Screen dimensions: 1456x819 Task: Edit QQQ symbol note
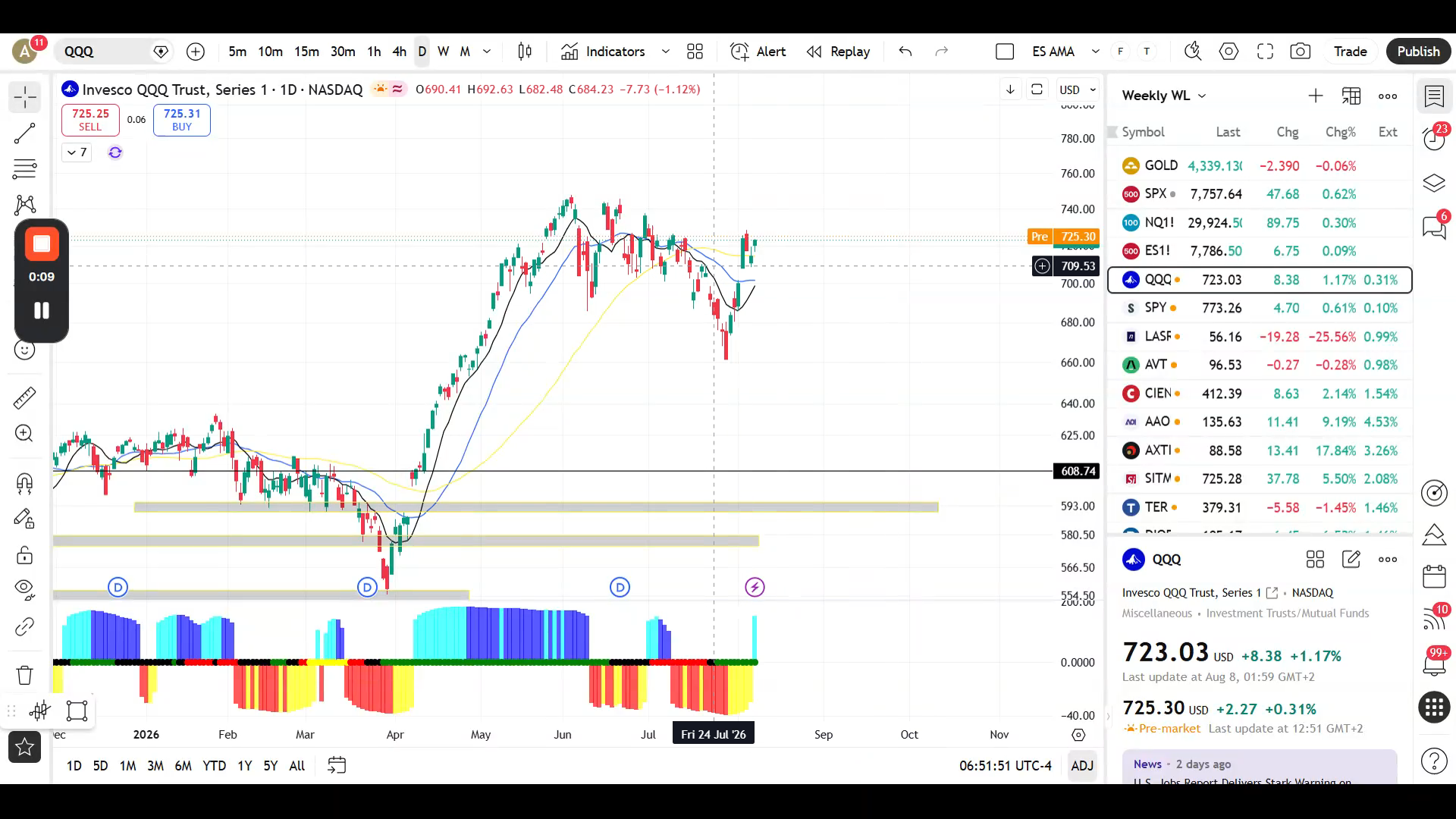1351,560
